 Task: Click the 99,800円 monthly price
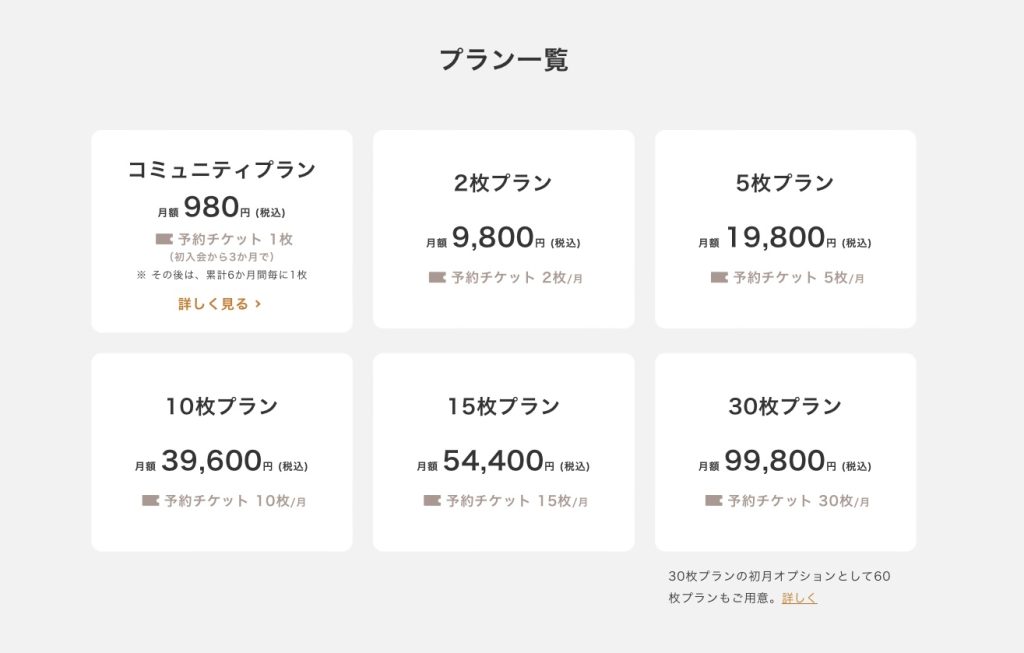780,461
